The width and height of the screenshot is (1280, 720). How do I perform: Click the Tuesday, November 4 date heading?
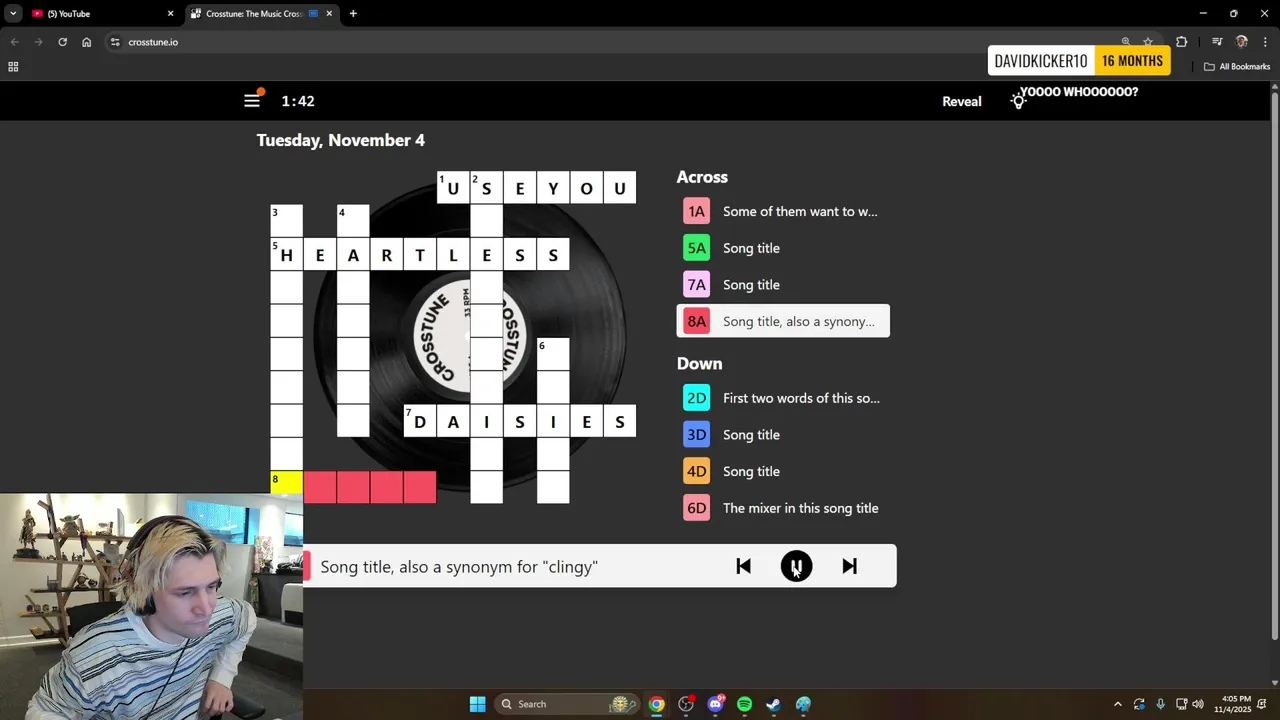(341, 140)
